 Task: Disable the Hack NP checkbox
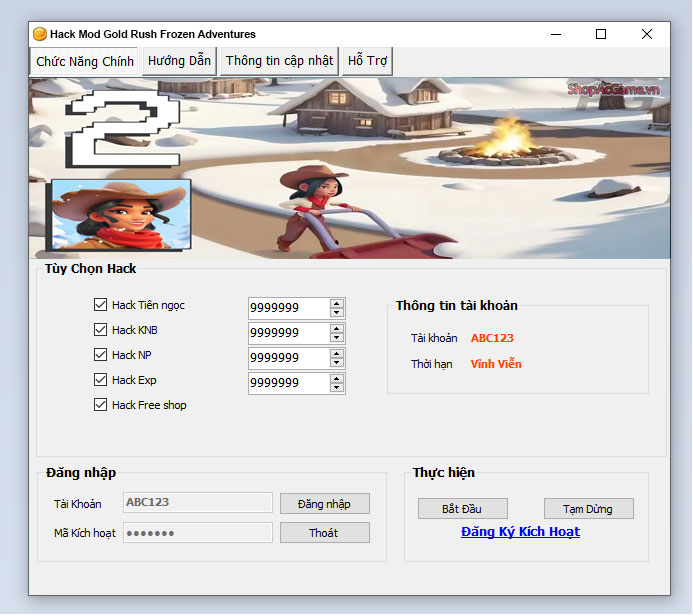point(100,355)
